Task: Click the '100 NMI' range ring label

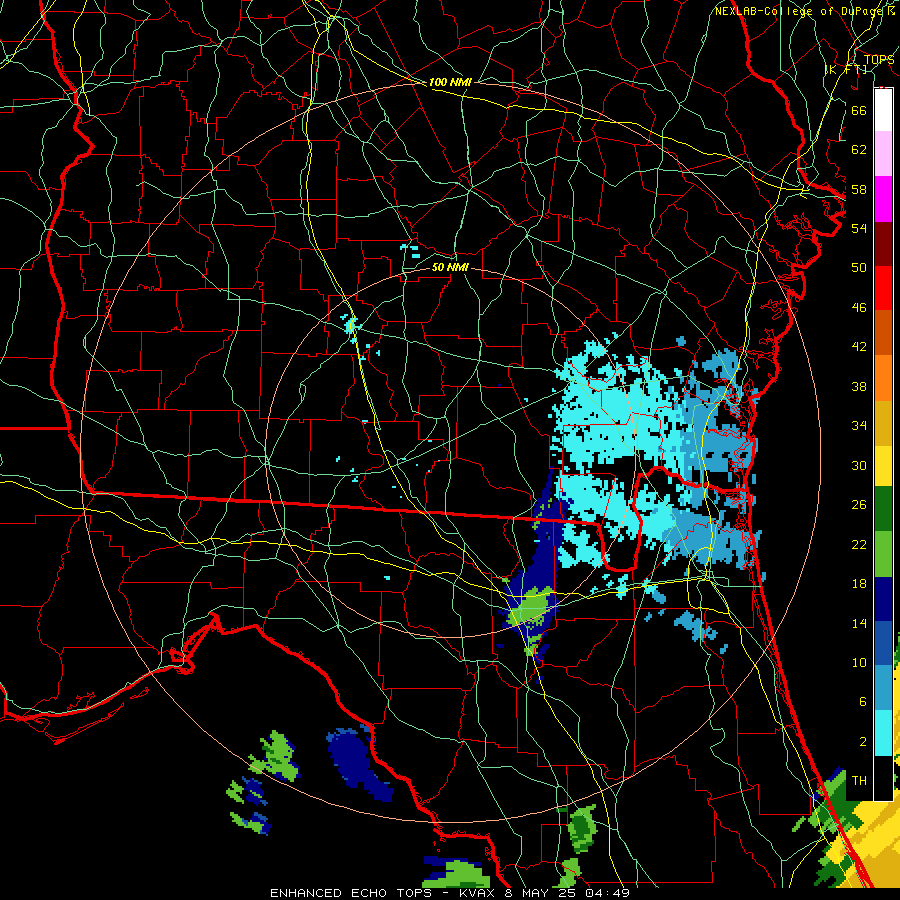Action: click(x=450, y=82)
